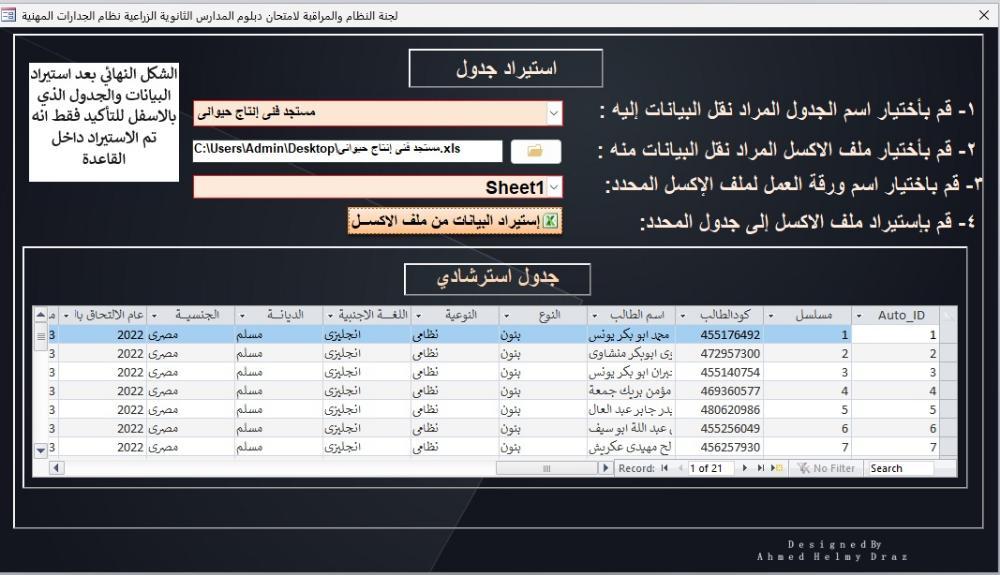The height and width of the screenshot is (575, 1000).
Task: Select cell with student code 480620986
Action: point(719,410)
